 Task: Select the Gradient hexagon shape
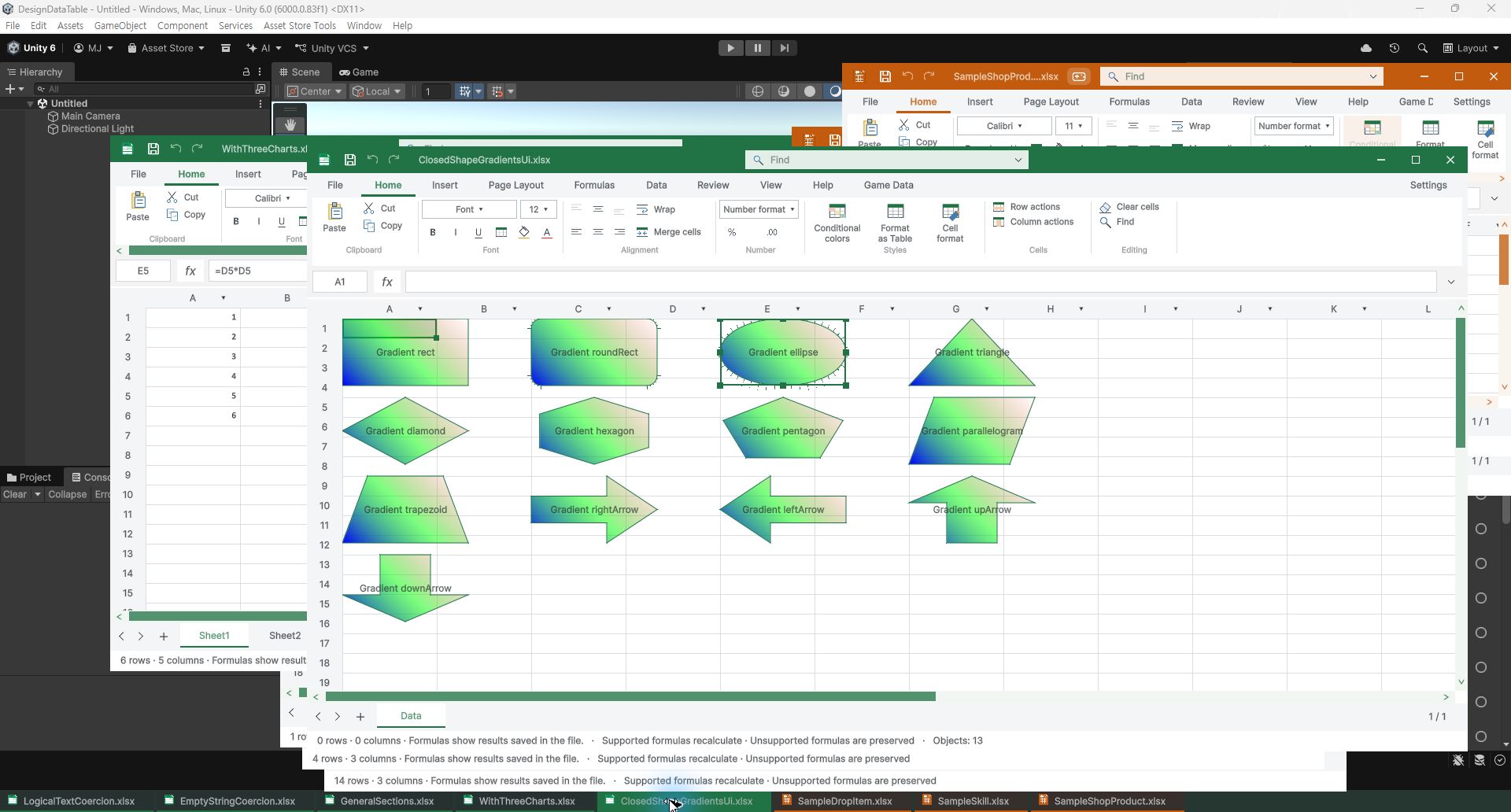pos(594,430)
